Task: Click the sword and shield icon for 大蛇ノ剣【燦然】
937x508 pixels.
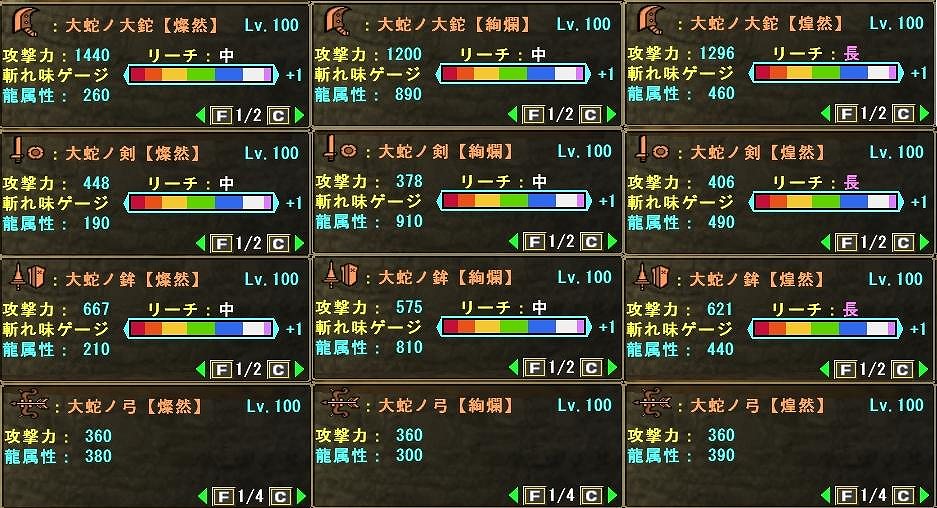Action: coord(27,151)
